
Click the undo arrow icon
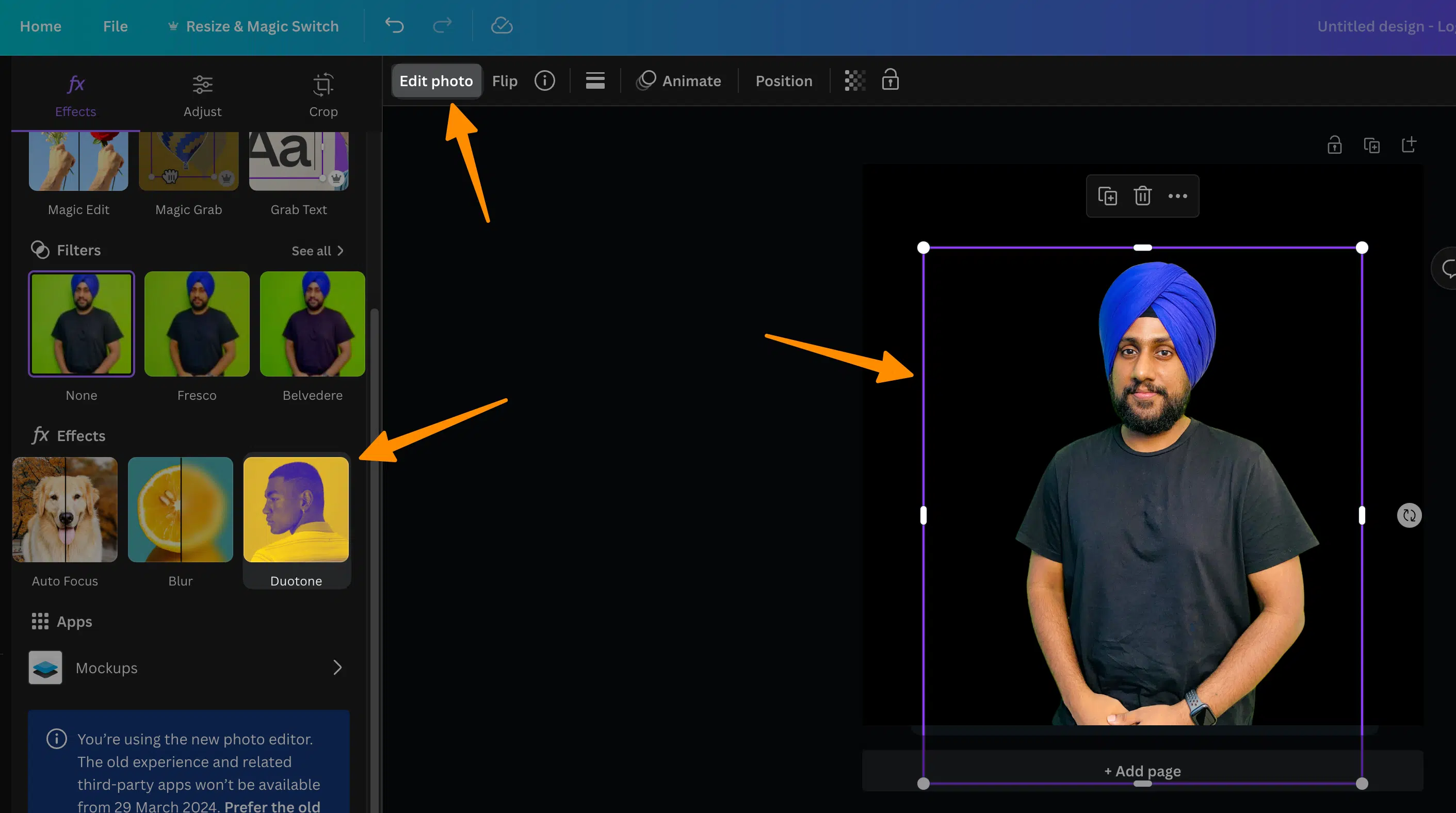pyautogui.click(x=394, y=25)
